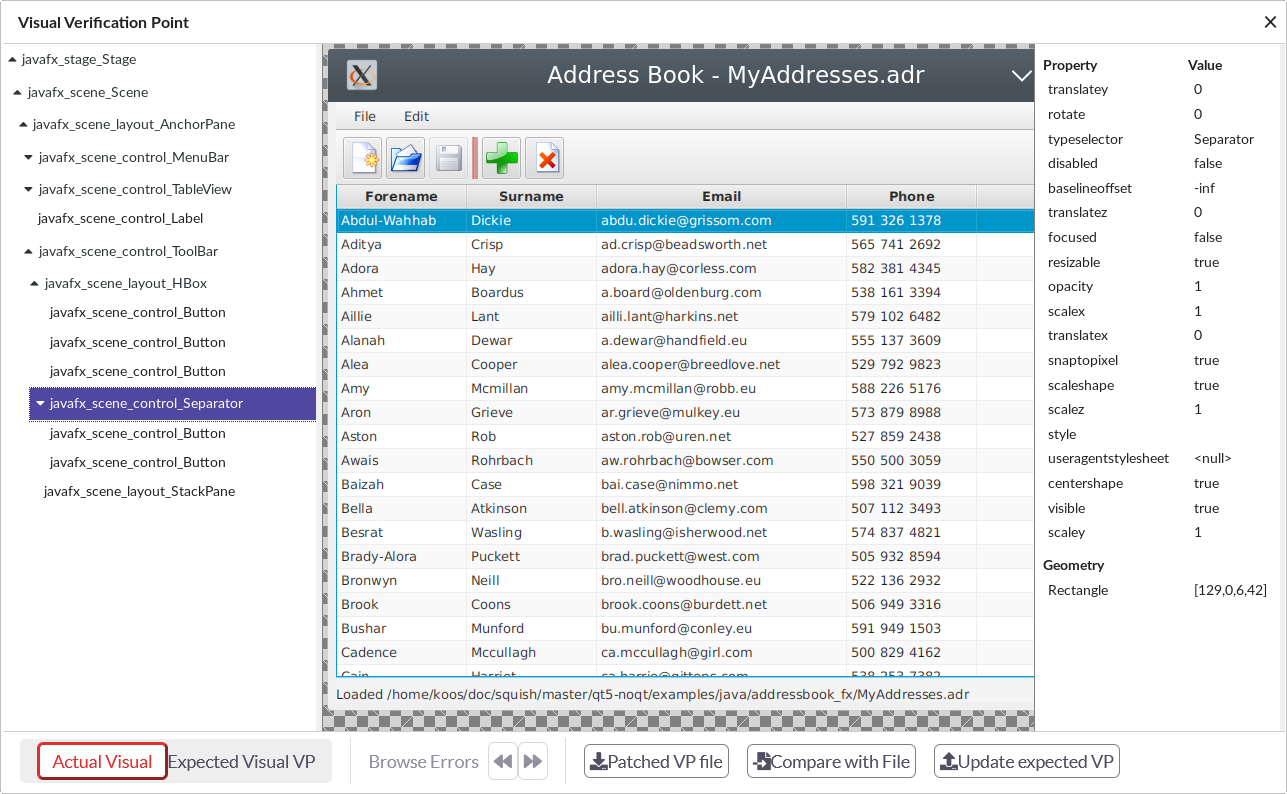Click the Address Book app logo icon
Viewport: 1287px width, 794px height.
coord(361,75)
